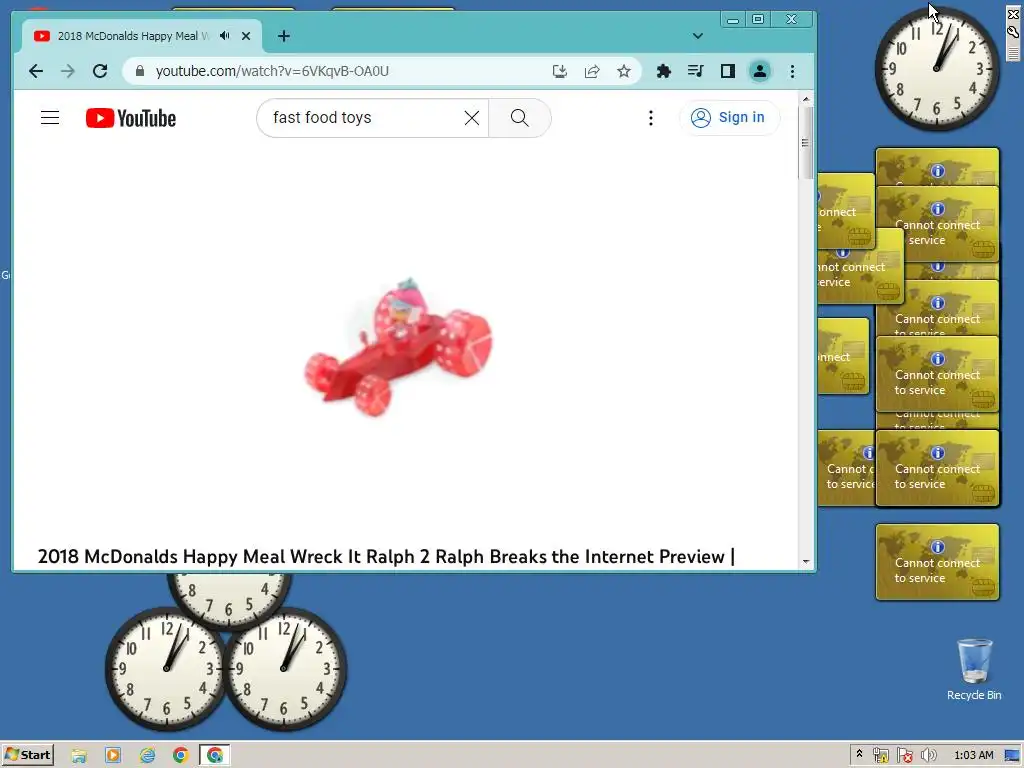The width and height of the screenshot is (1024, 768).
Task: Click the page scrollbar up arrow
Action: 806,99
